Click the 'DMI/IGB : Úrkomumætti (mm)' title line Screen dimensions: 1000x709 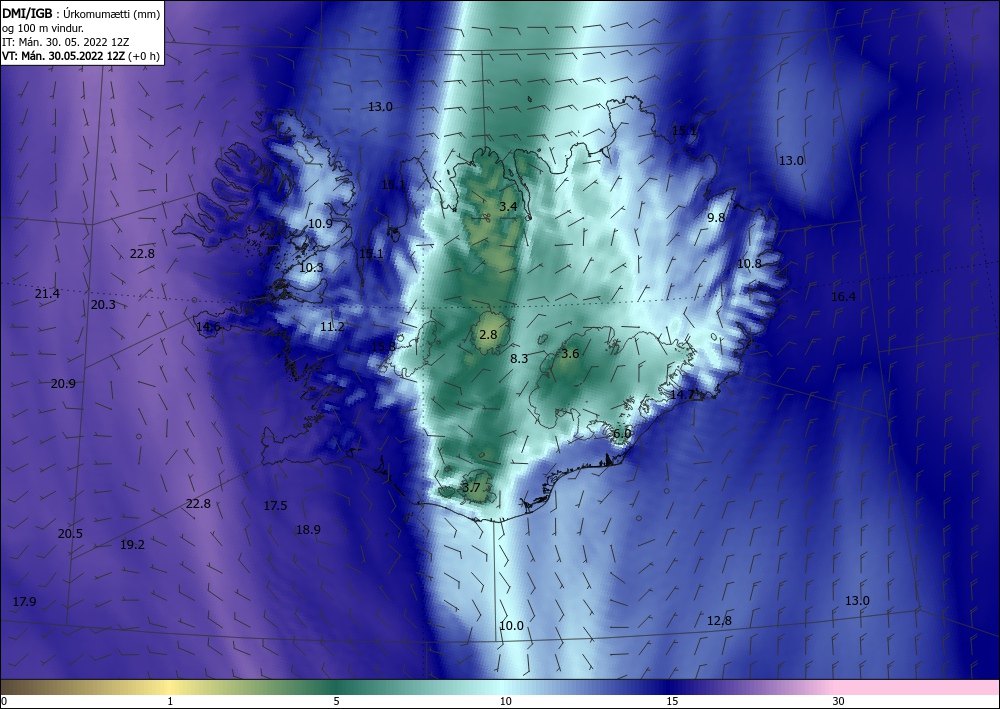click(x=81, y=14)
